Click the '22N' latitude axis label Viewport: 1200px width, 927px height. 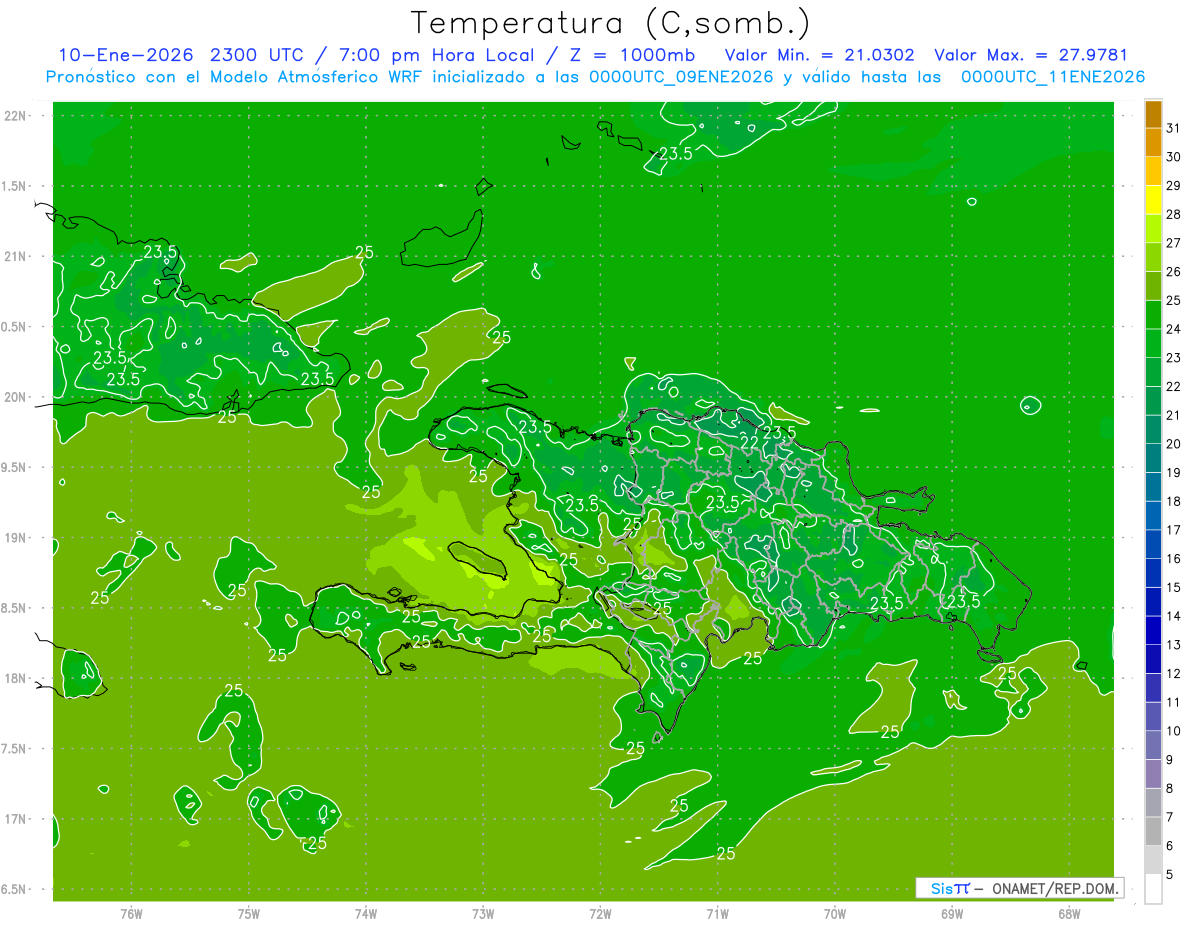pyautogui.click(x=17, y=115)
